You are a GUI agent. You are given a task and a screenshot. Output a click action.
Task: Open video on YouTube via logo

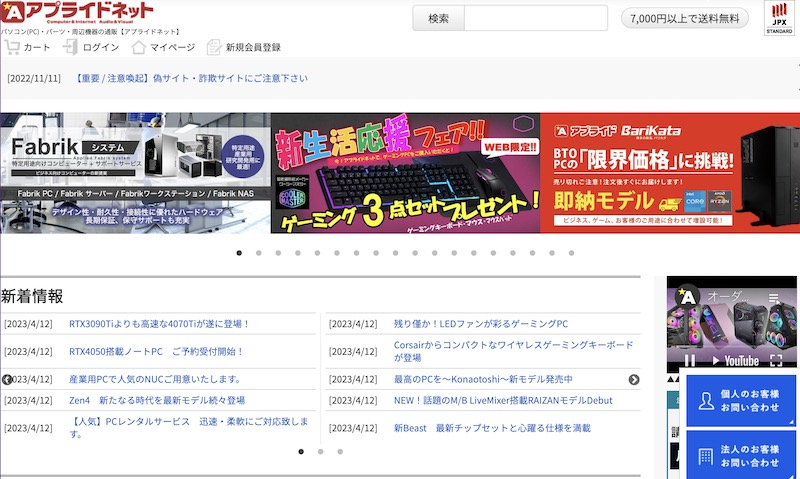click(736, 361)
